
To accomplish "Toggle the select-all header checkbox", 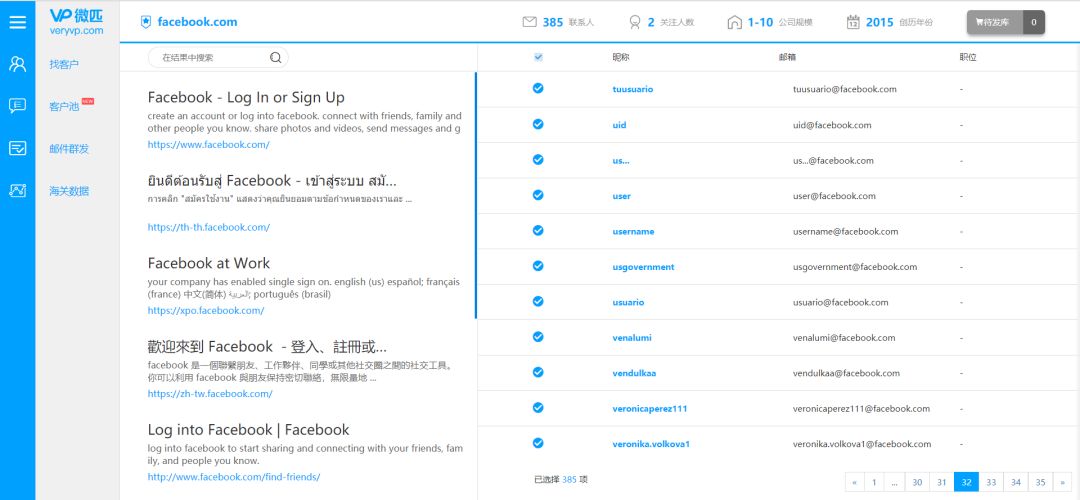I will (x=538, y=57).
